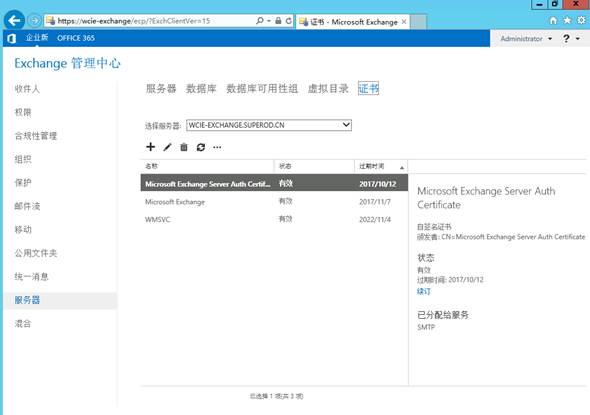Open 保护 in the left navigation
This screenshot has height=415, width=590.
[23, 182]
